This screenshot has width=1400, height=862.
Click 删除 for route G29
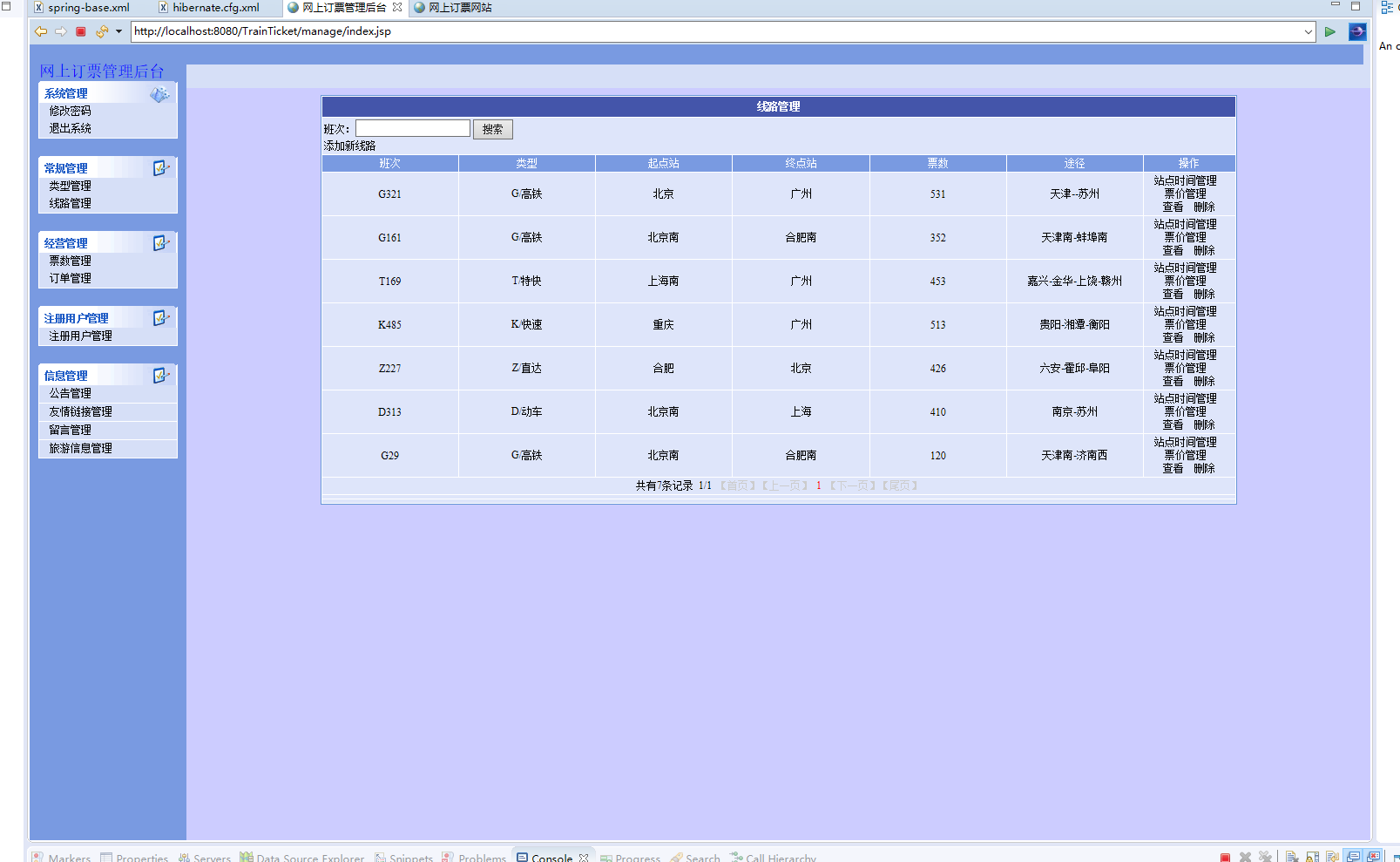(x=1204, y=468)
